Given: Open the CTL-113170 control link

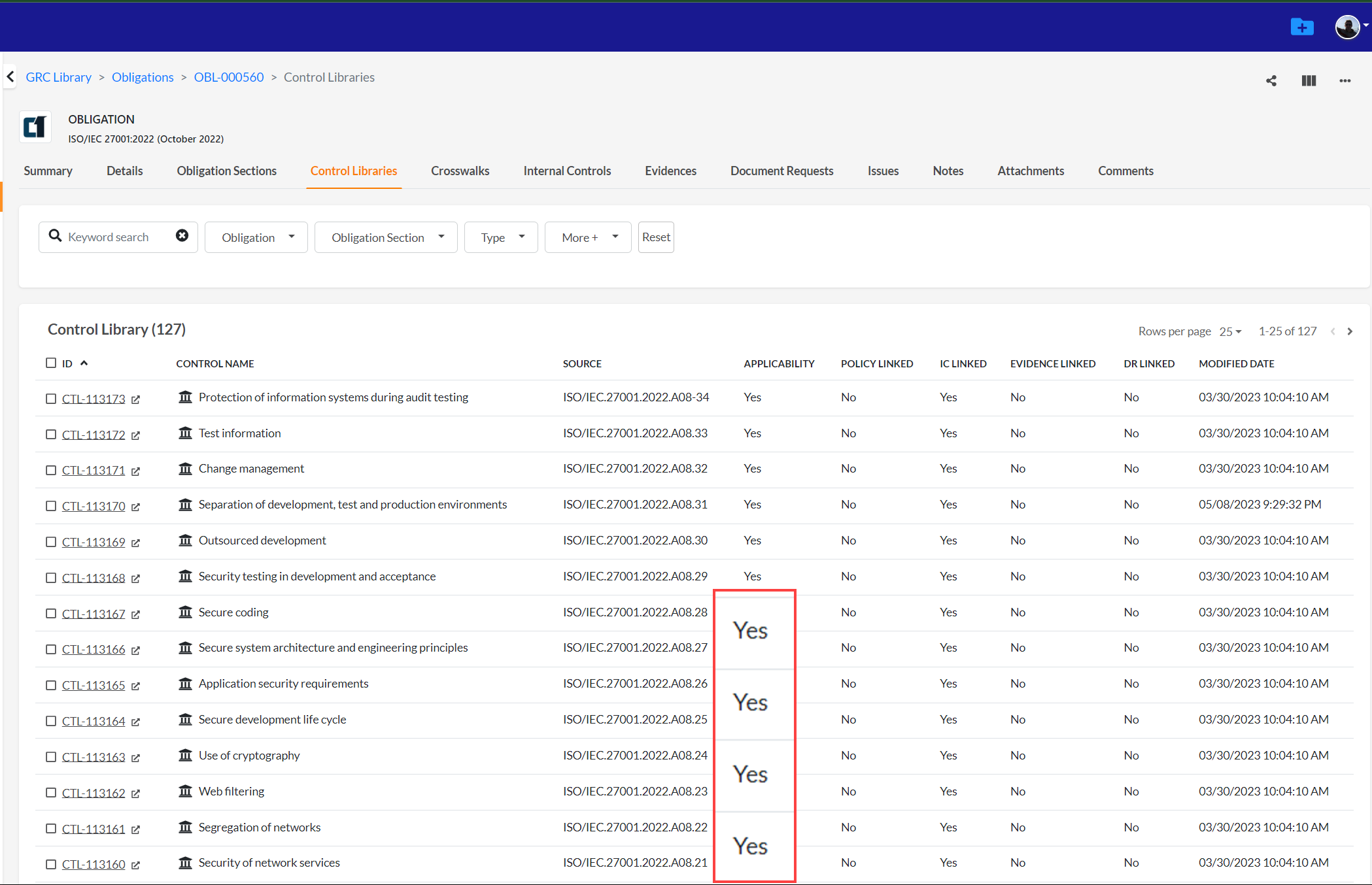Looking at the screenshot, I should 94,506.
